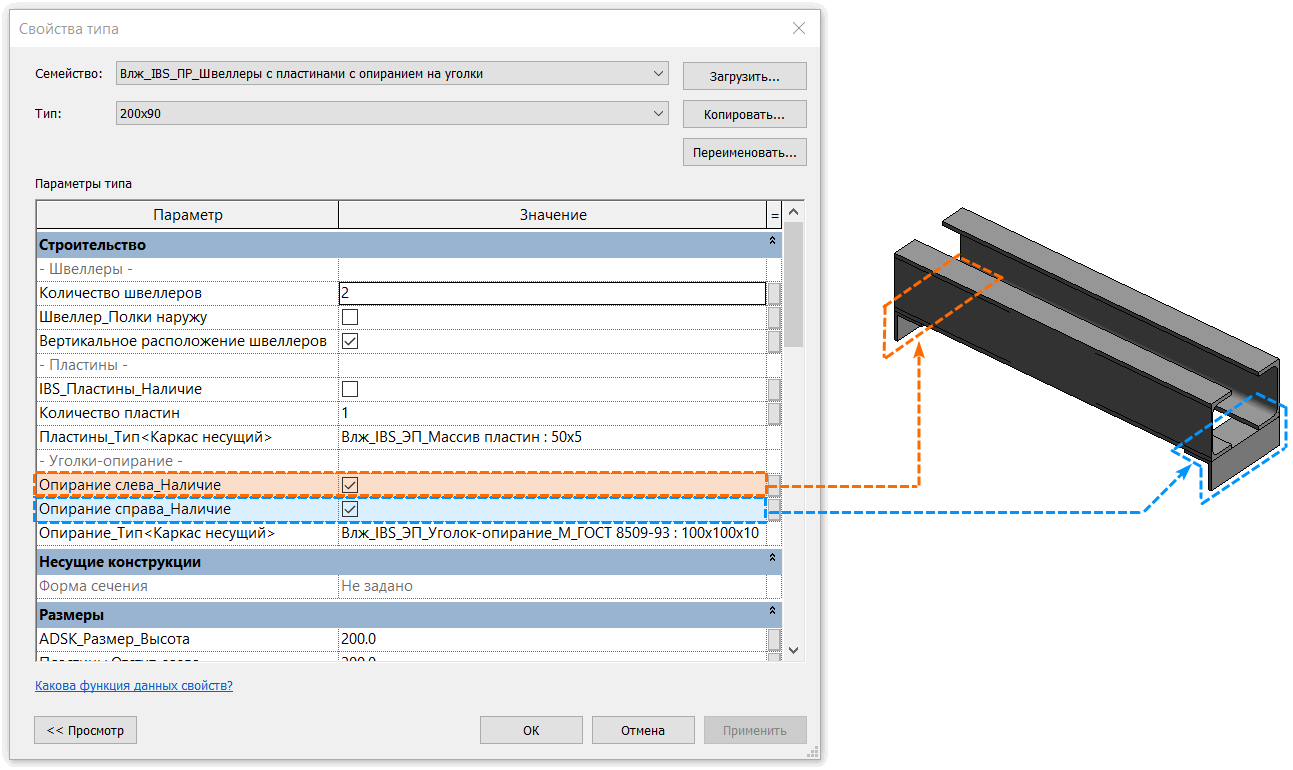Click the associate button in Количество пластин row

click(774, 413)
